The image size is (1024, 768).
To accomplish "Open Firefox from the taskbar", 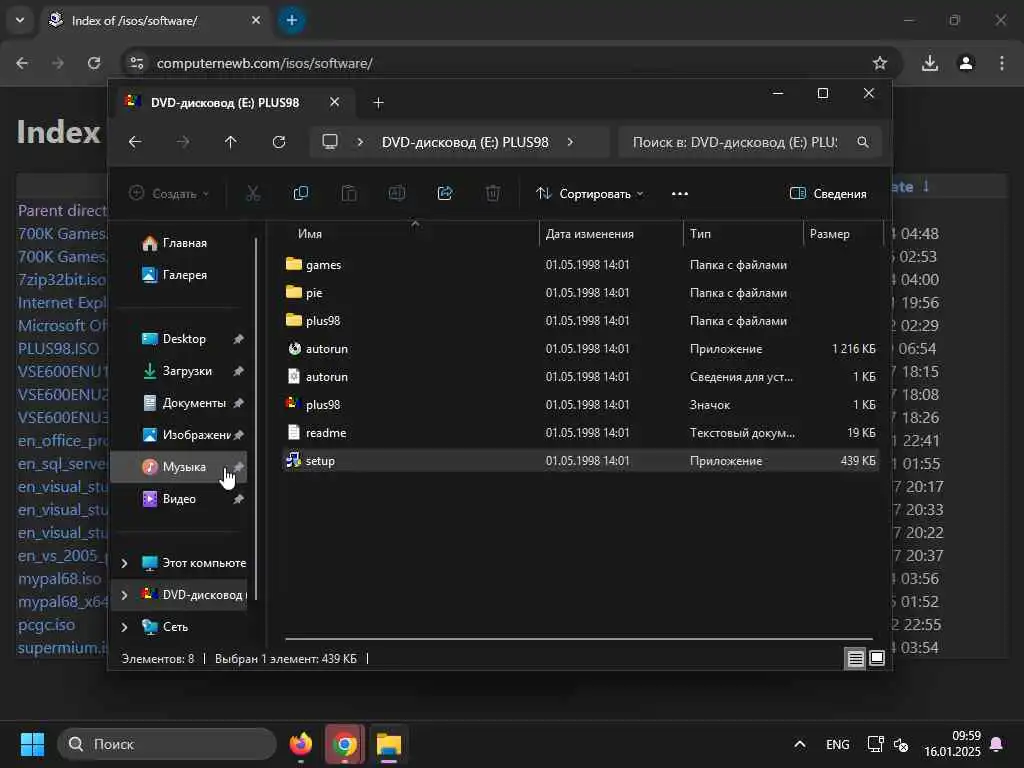I will click(x=301, y=744).
